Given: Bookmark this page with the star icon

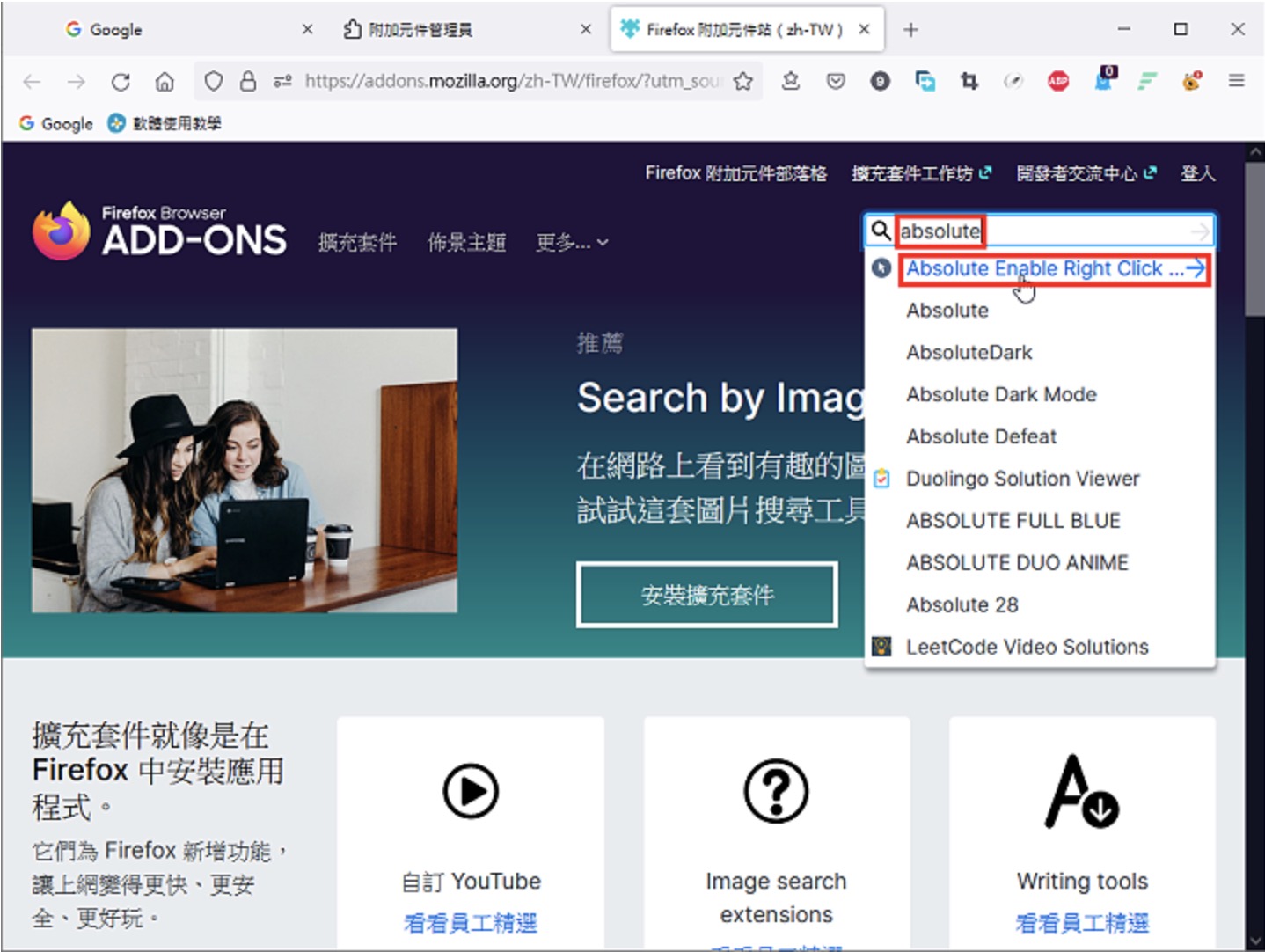Looking at the screenshot, I should 743,82.
